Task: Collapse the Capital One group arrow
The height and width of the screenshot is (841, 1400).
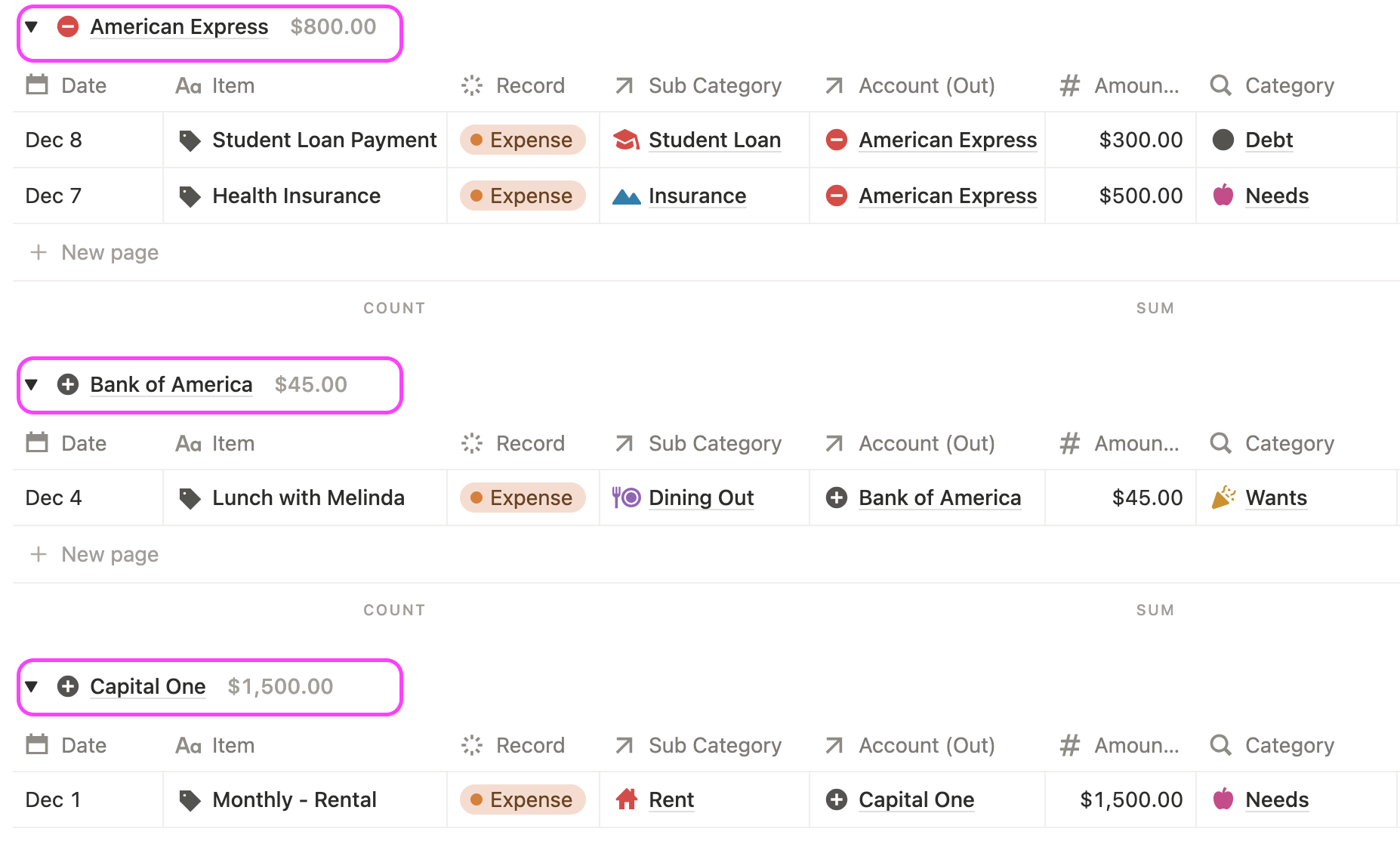Action: point(32,687)
